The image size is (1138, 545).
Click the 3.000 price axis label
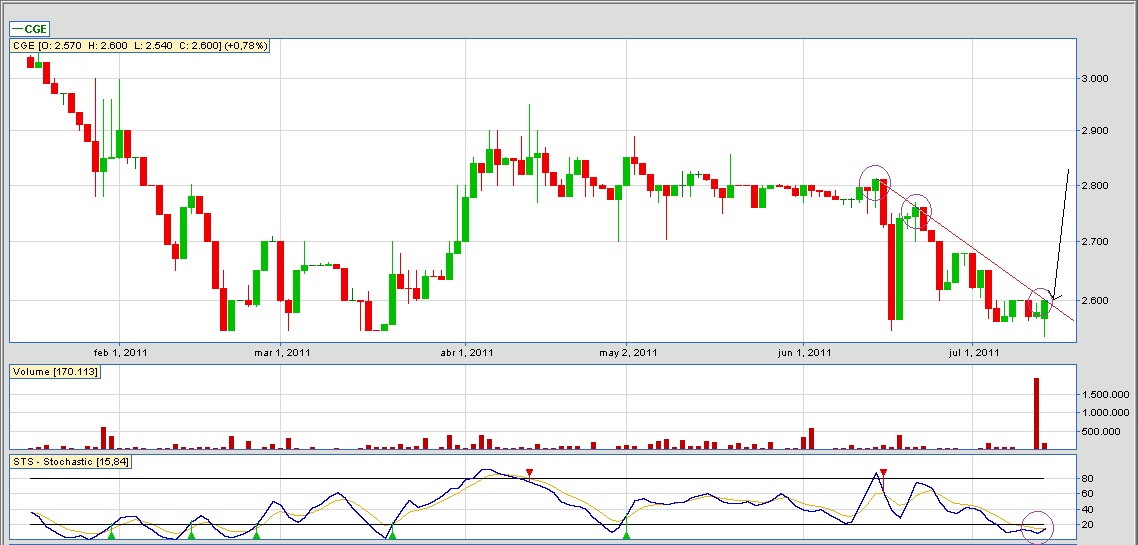pos(1098,78)
